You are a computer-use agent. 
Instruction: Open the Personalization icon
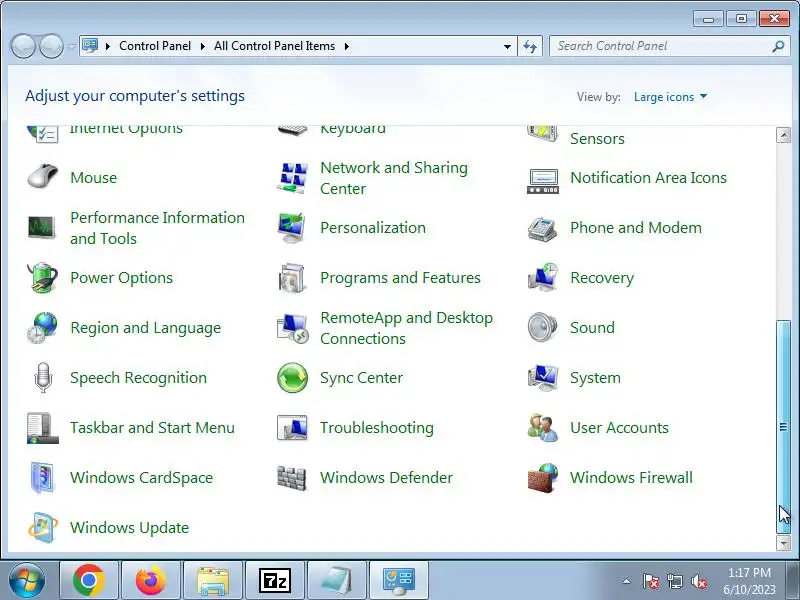(292, 228)
